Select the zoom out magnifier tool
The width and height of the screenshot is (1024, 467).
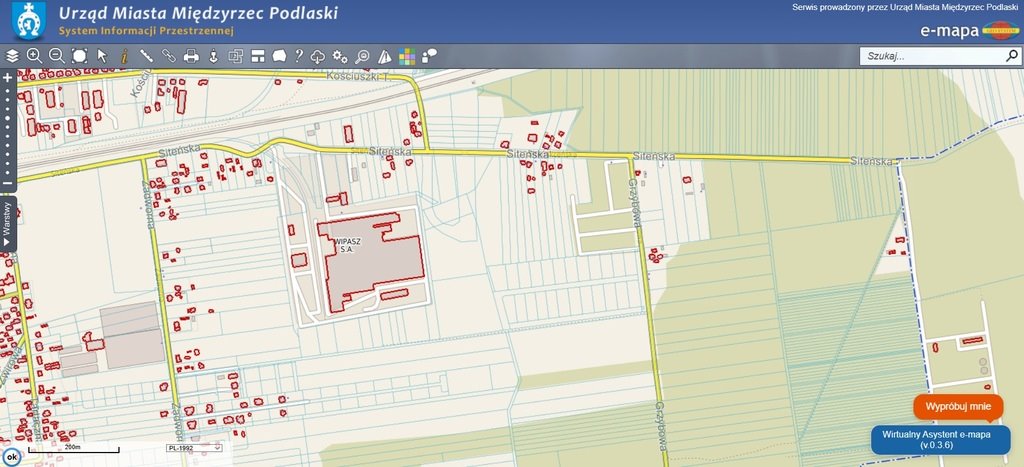(x=56, y=56)
